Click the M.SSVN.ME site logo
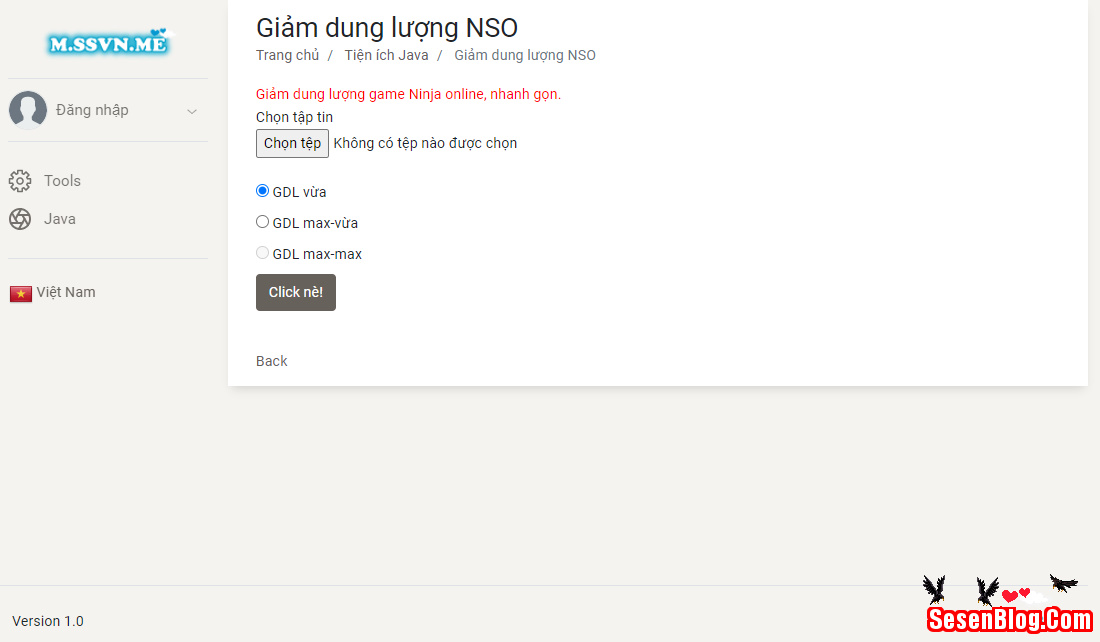 point(108,42)
